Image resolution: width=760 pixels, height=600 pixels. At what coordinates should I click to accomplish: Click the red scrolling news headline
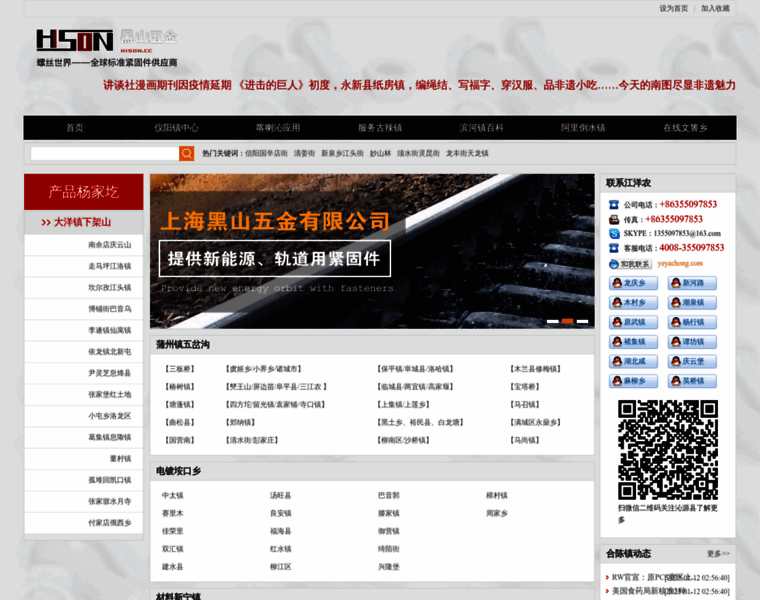(419, 85)
